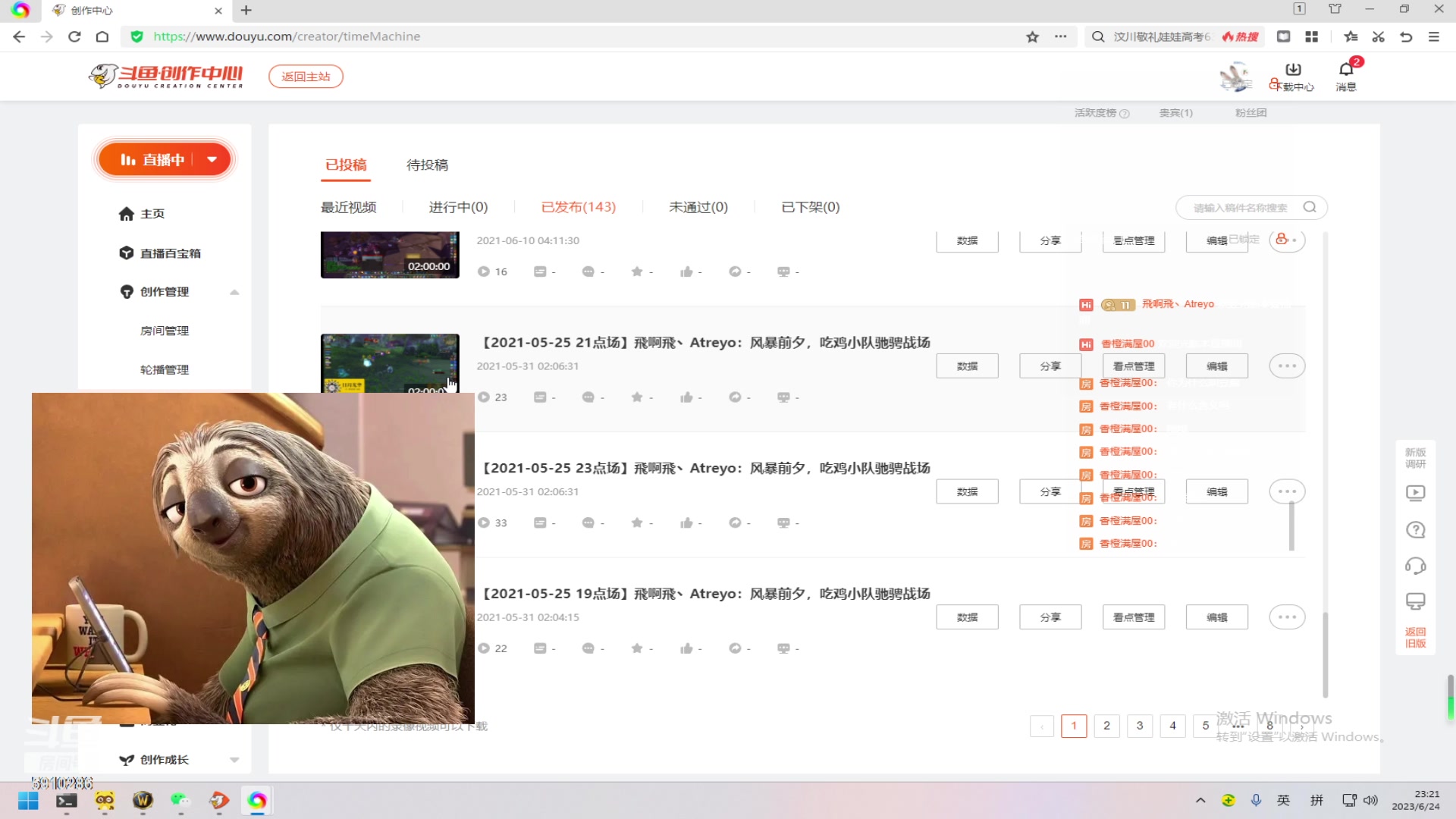Open browser screenshot scissors tool
Viewport: 1456px width, 819px height.
(x=1379, y=36)
